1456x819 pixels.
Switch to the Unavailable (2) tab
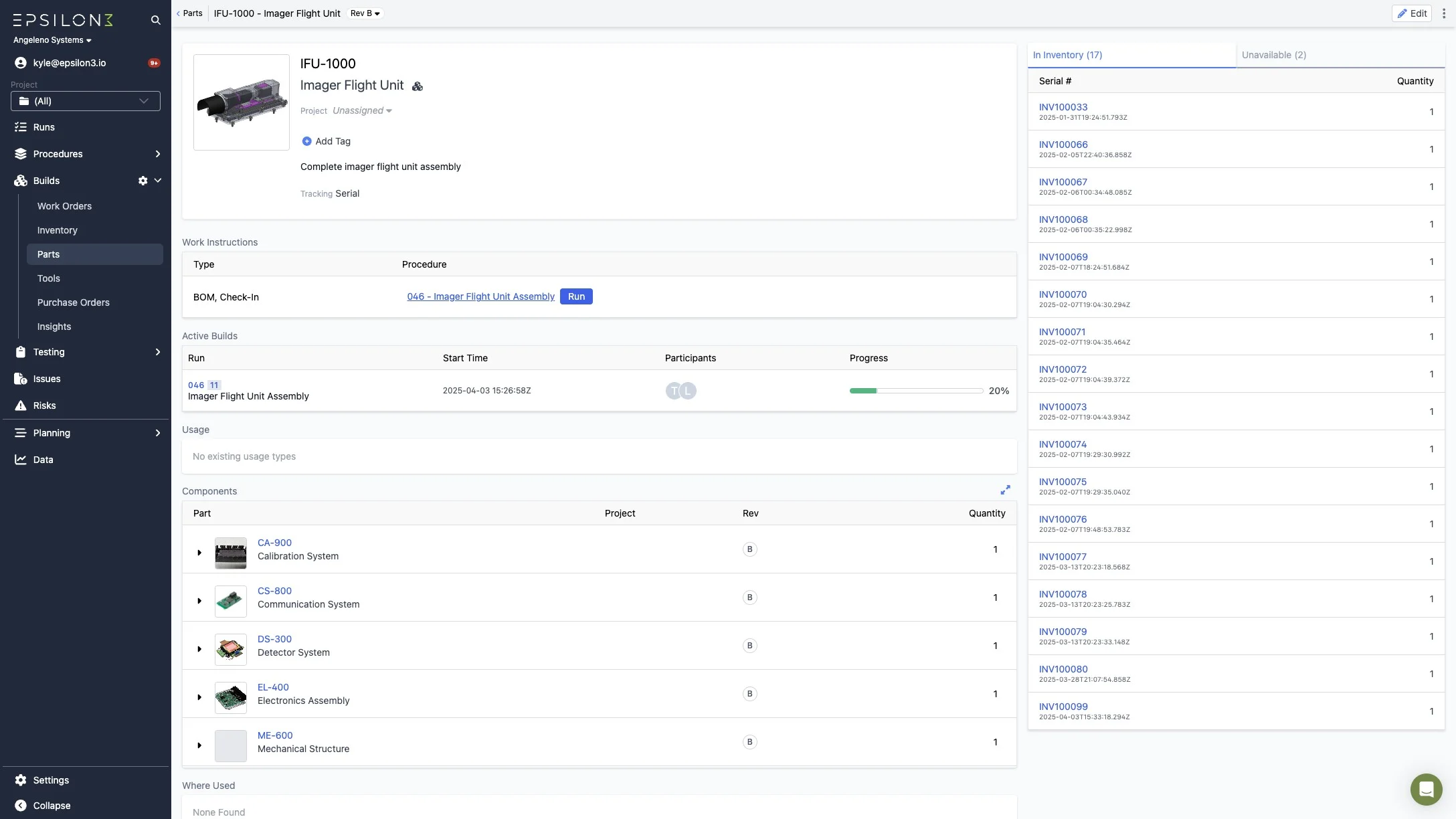coord(1273,55)
